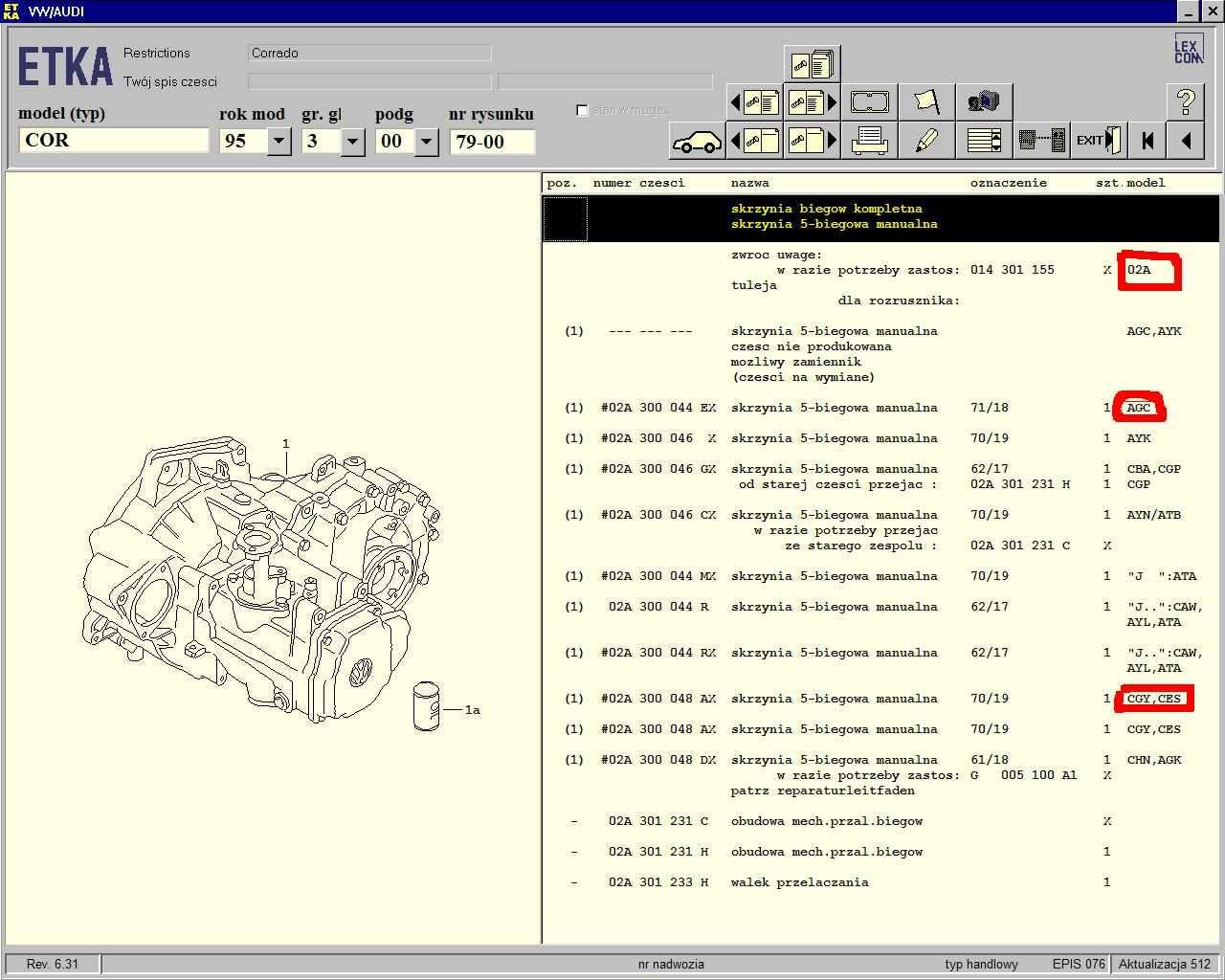1225x980 pixels.
Task: Click the back arrow icon
Action: pos(1186,141)
